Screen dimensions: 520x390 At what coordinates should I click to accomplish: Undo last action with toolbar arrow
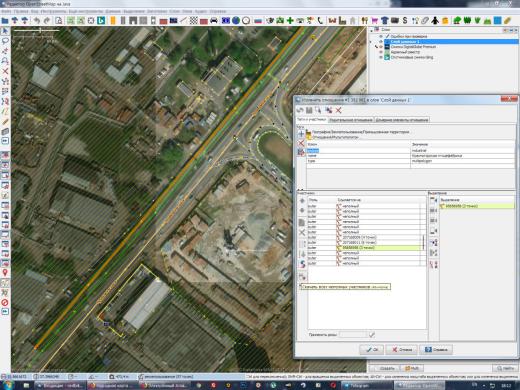[37, 21]
